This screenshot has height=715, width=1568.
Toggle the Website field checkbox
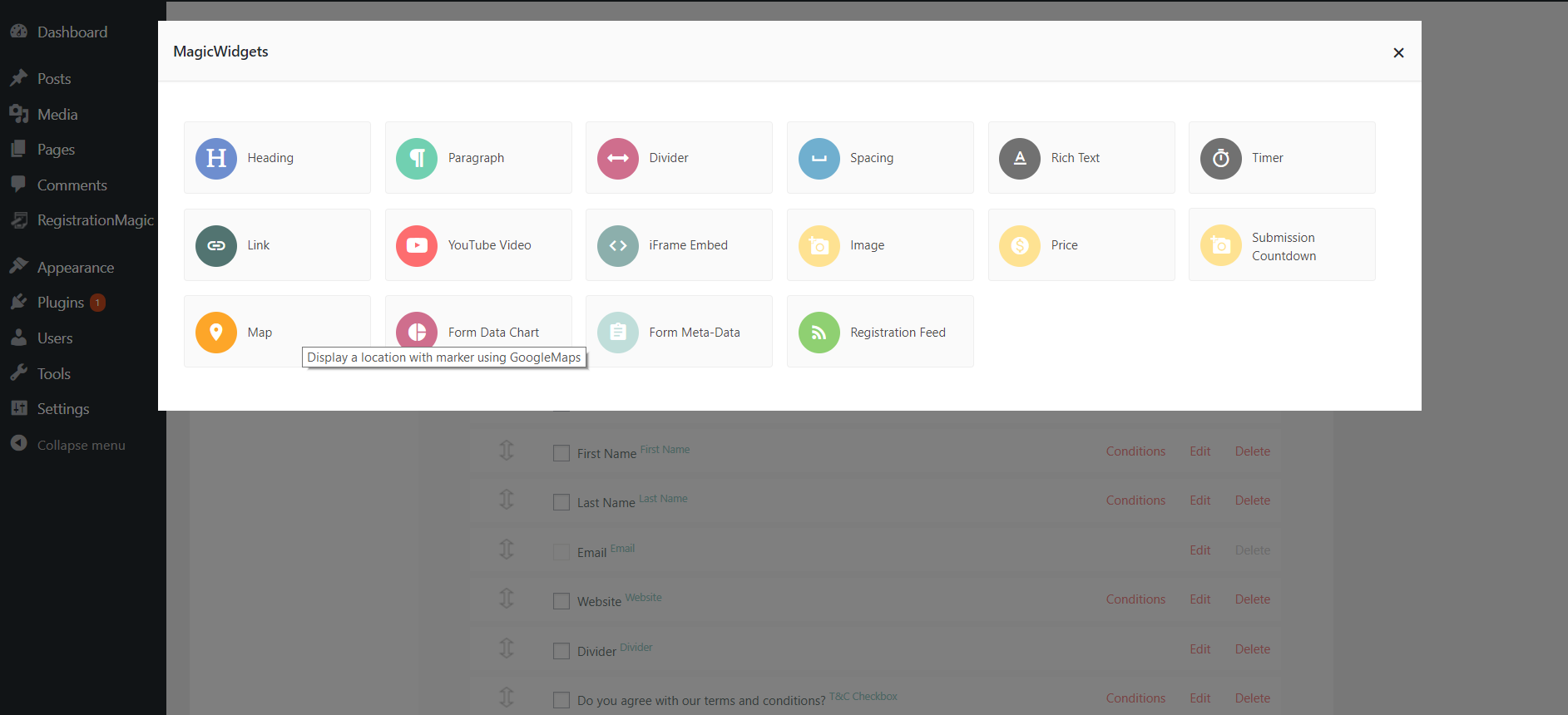click(x=561, y=601)
